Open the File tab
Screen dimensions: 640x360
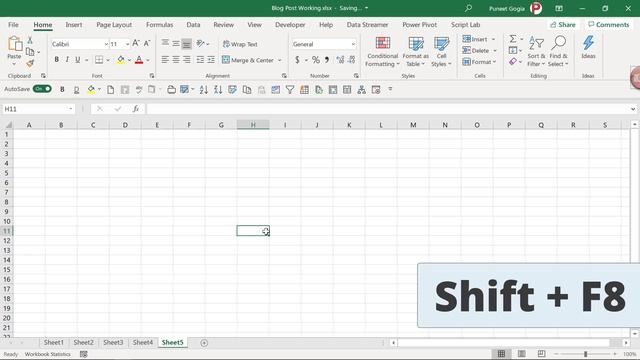click(13, 25)
